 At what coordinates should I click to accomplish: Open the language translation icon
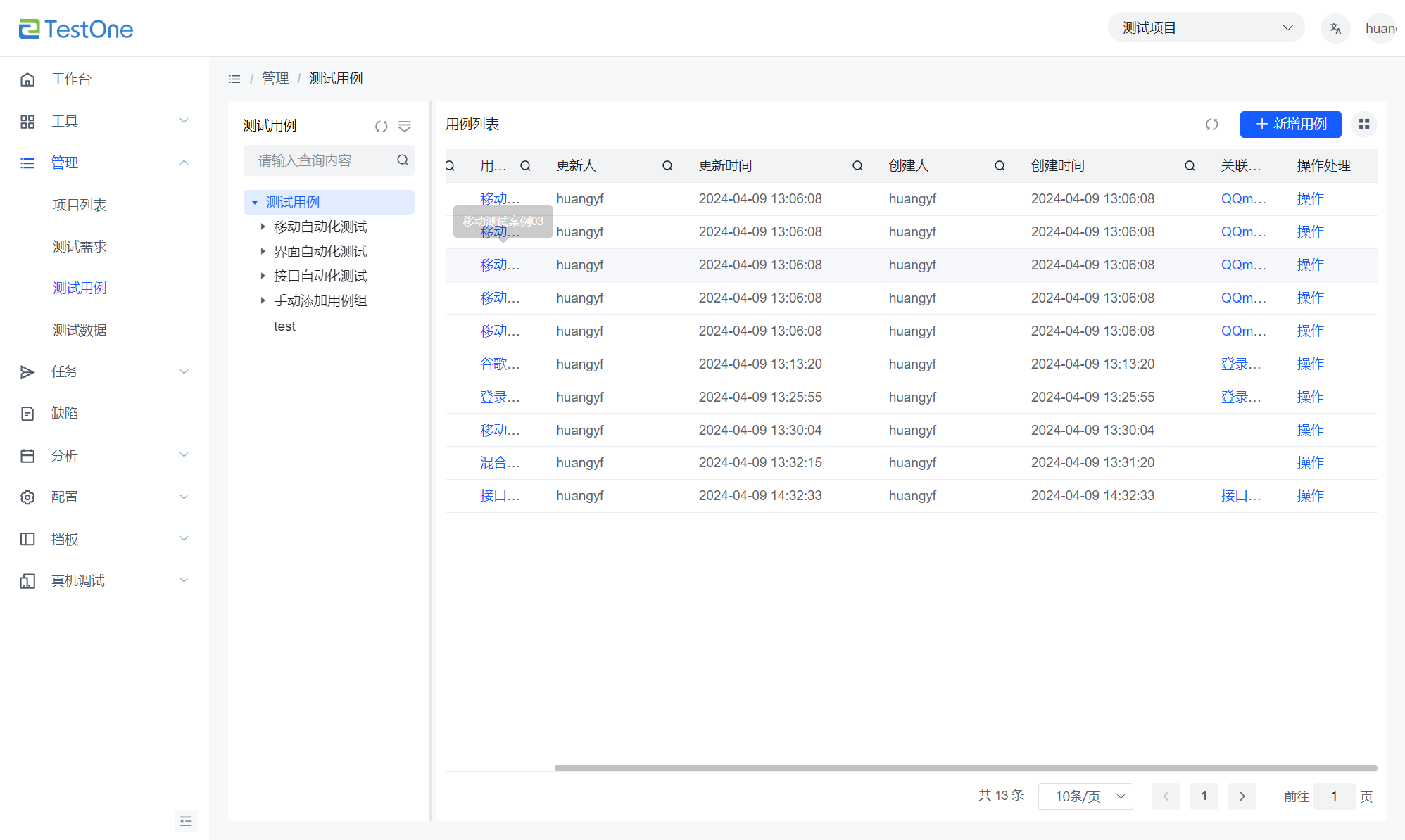[1335, 29]
